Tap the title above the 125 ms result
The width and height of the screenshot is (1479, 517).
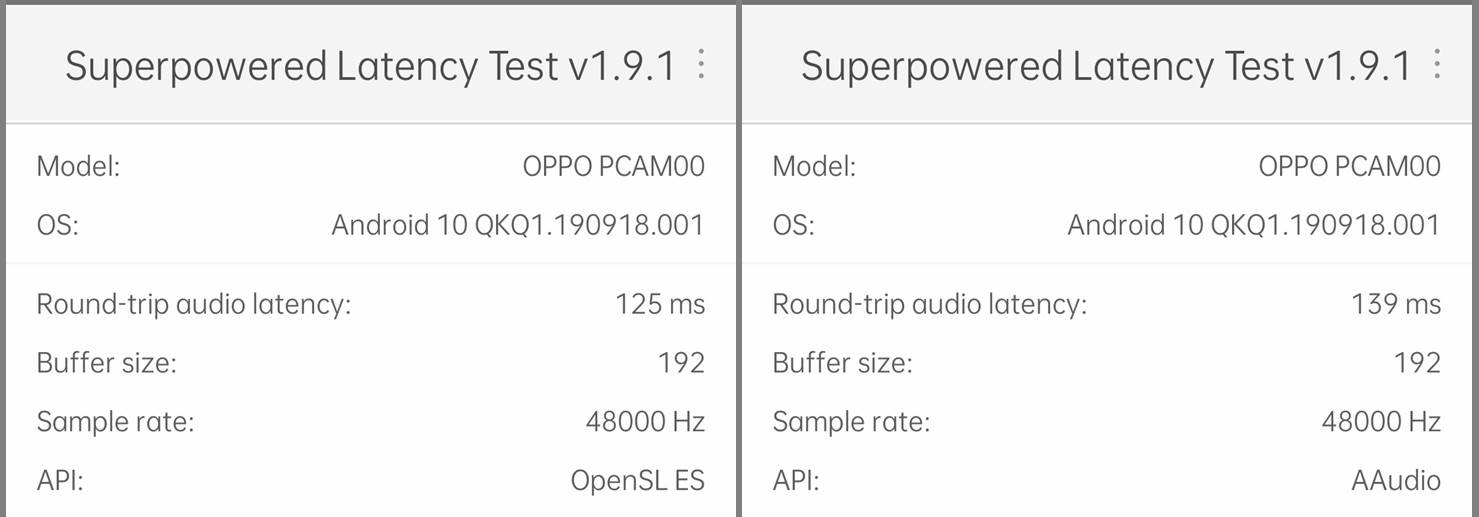[x=370, y=66]
